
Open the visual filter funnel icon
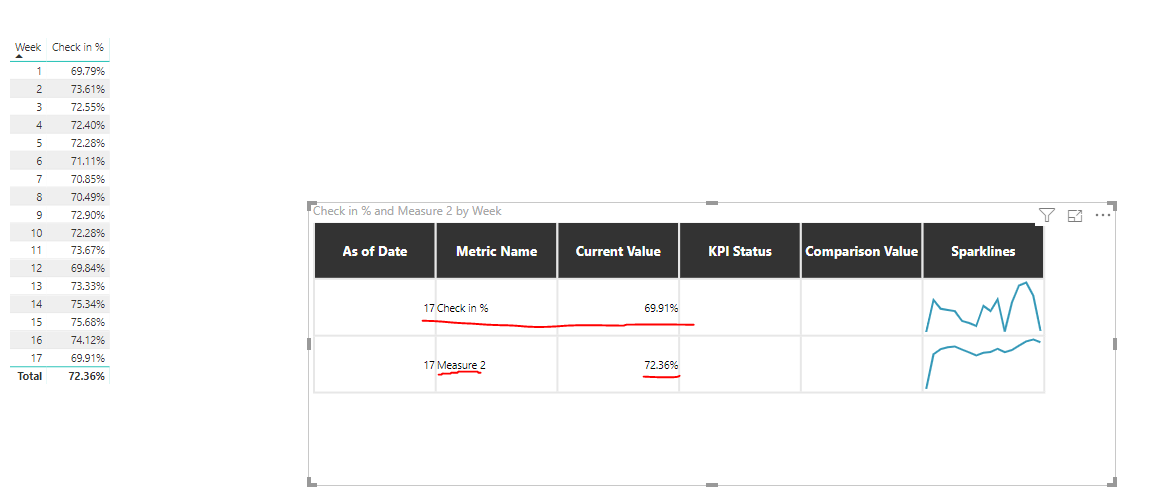(1046, 215)
